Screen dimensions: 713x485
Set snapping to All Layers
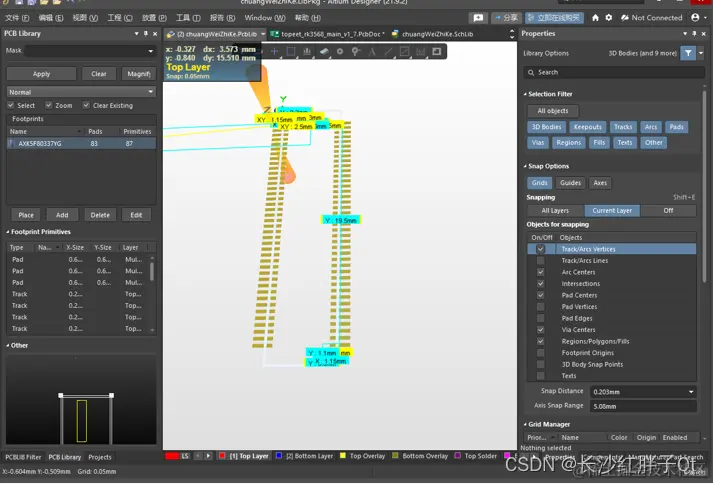pos(555,210)
